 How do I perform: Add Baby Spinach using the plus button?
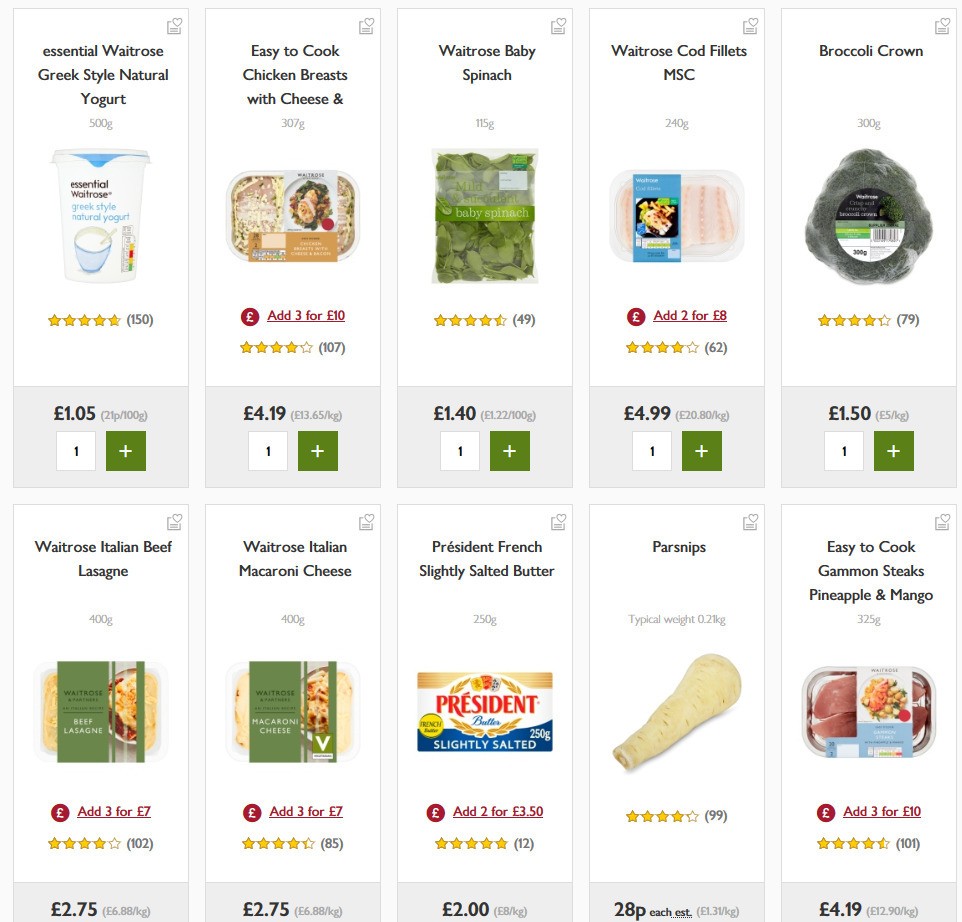point(510,450)
